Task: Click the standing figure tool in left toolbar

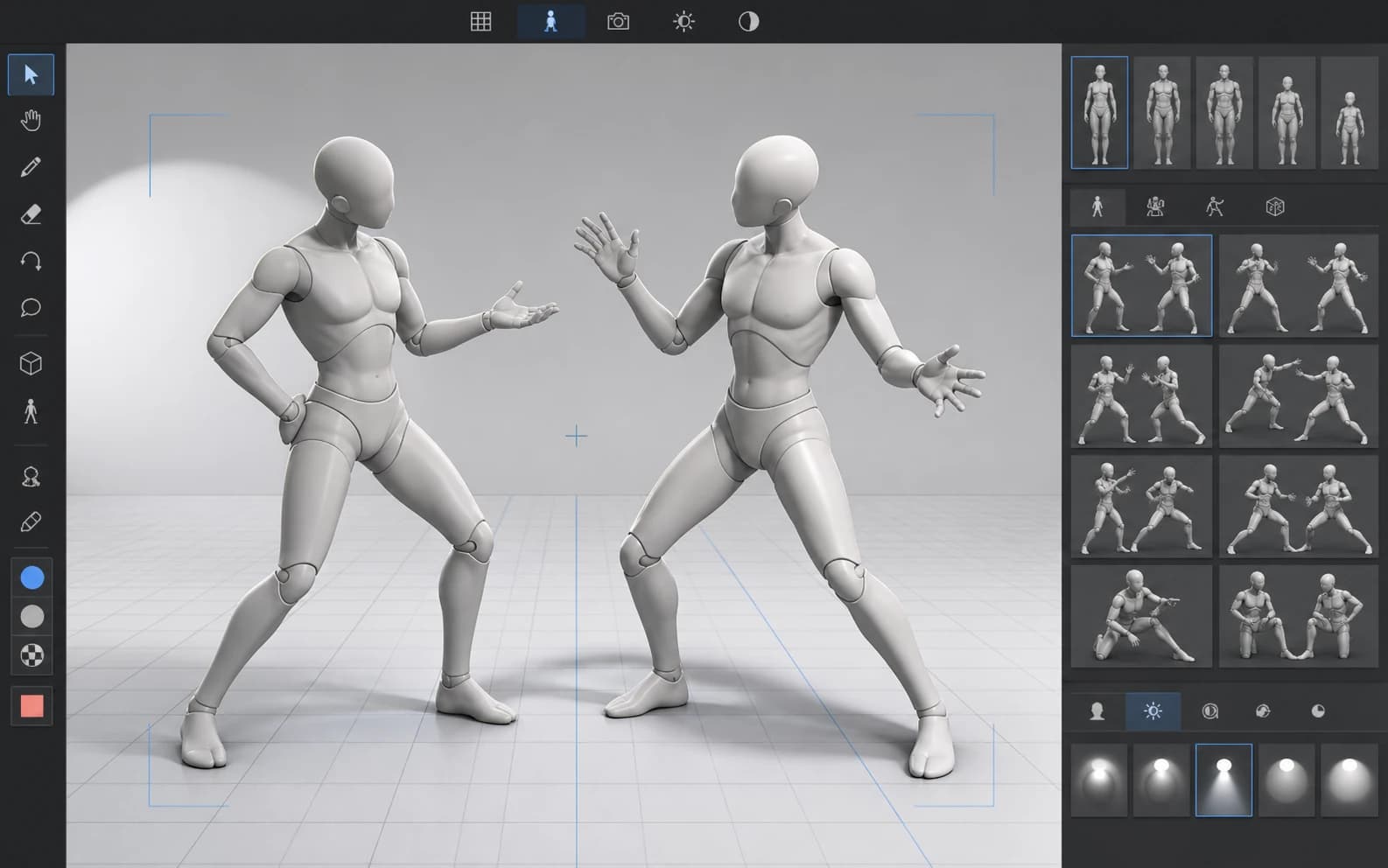Action: (x=31, y=411)
